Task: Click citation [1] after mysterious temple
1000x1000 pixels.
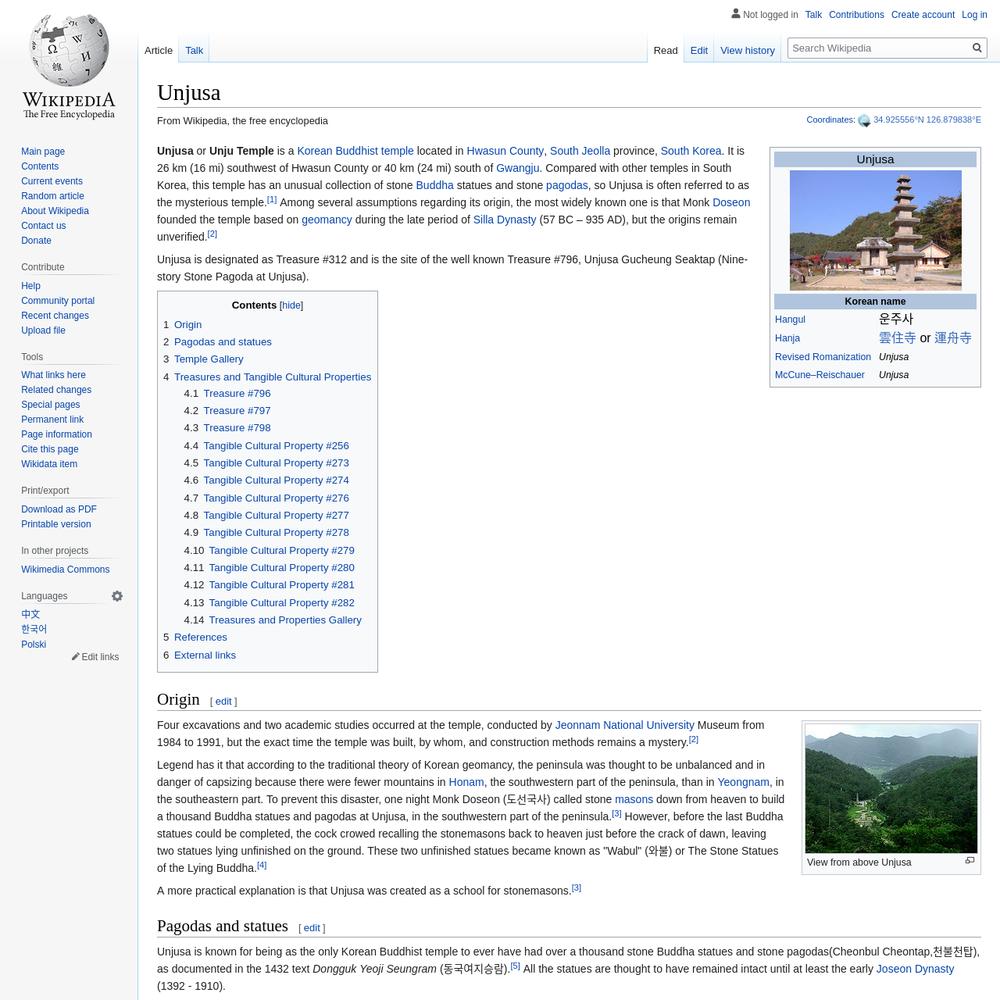Action: (272, 200)
